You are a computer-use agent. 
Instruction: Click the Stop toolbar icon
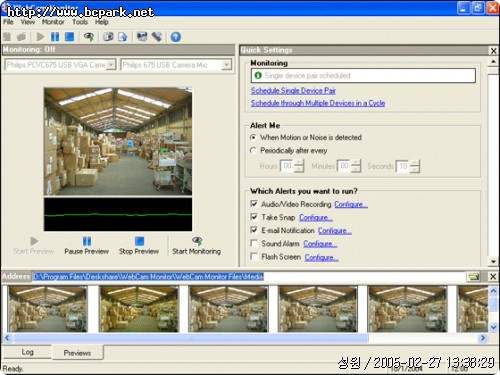[69, 37]
